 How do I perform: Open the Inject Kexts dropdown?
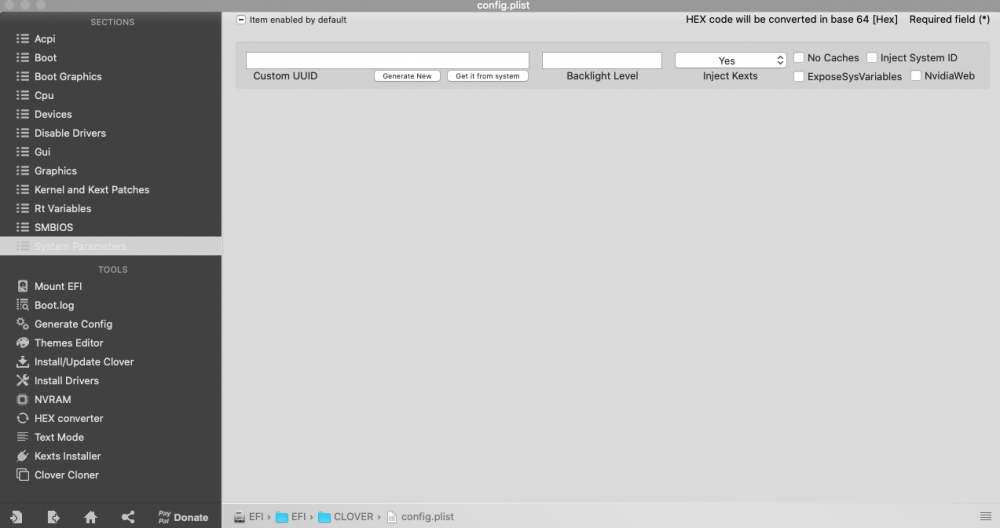(730, 60)
